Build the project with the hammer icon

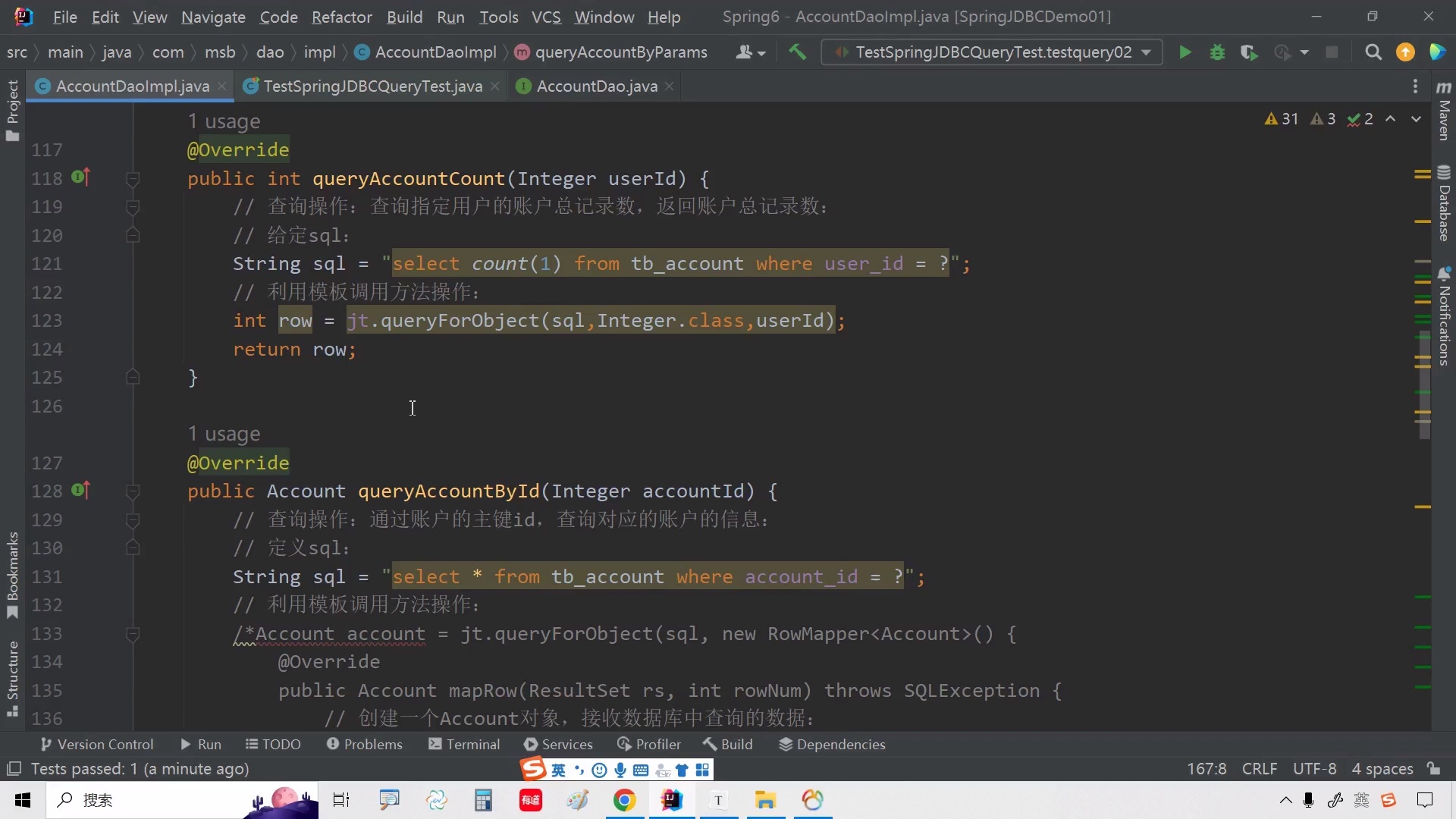pyautogui.click(x=797, y=52)
